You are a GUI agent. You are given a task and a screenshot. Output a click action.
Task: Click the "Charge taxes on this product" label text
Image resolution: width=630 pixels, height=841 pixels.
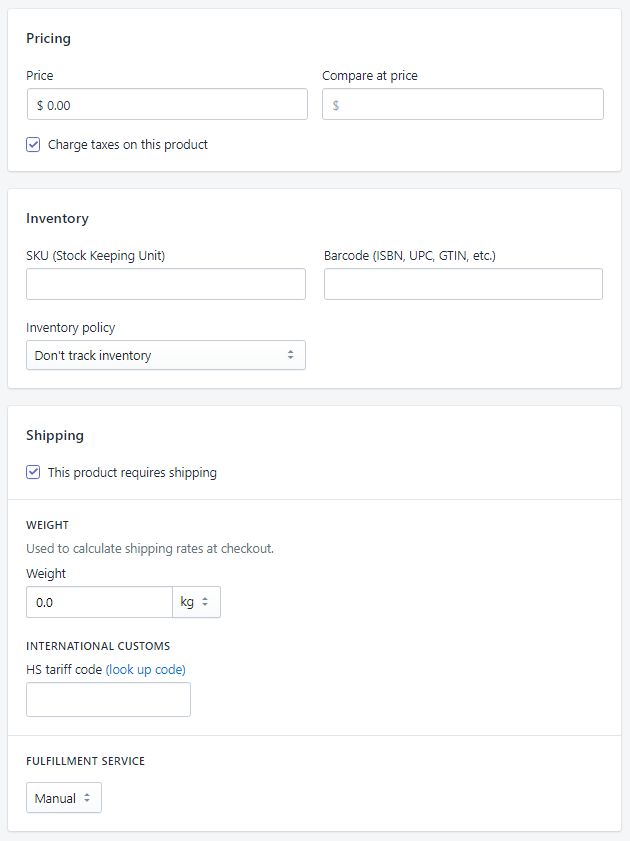click(x=128, y=145)
